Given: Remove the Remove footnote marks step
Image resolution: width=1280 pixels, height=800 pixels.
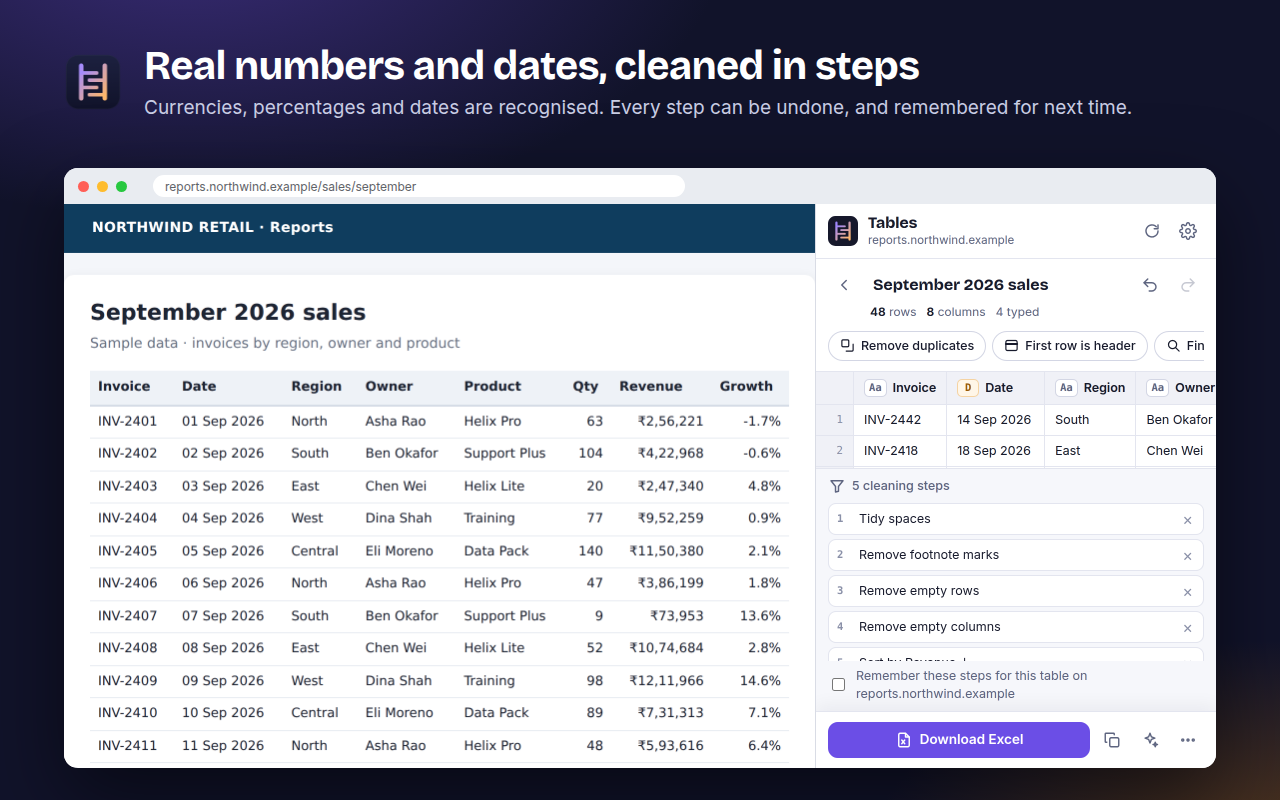Looking at the screenshot, I should click(1187, 556).
